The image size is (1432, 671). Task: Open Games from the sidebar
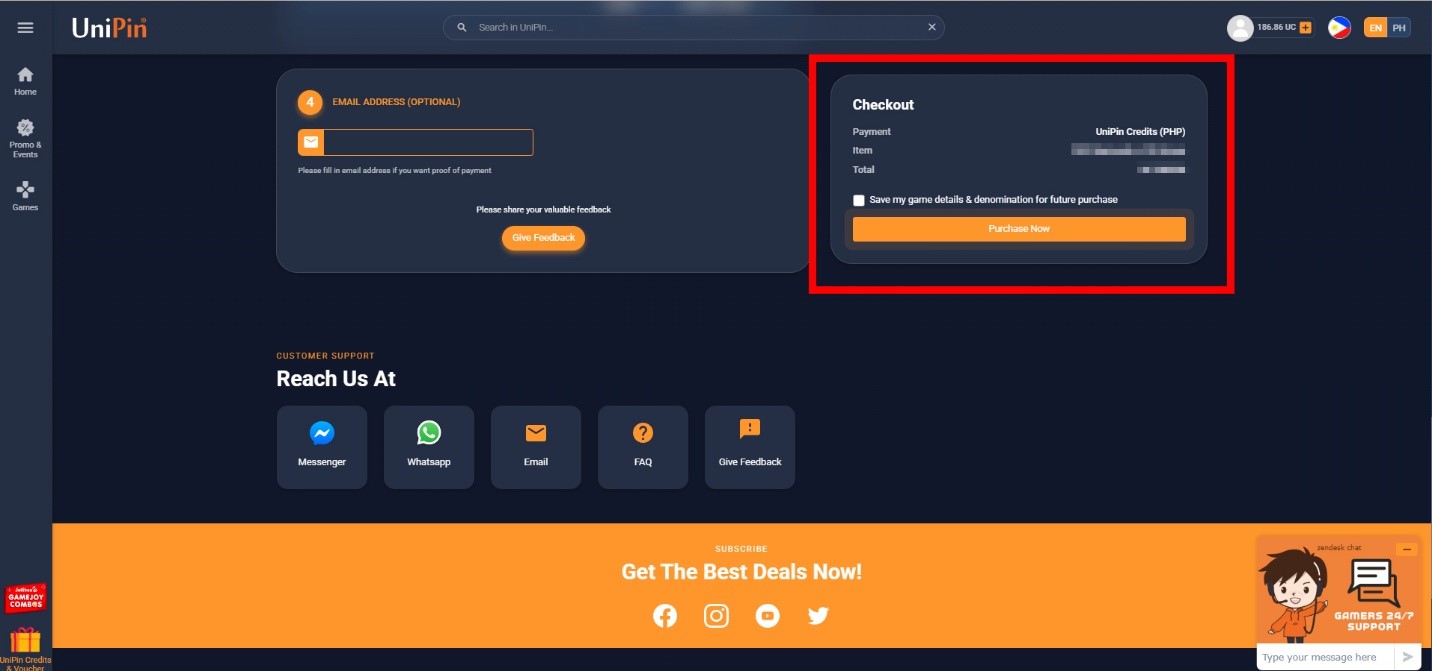coord(24,192)
